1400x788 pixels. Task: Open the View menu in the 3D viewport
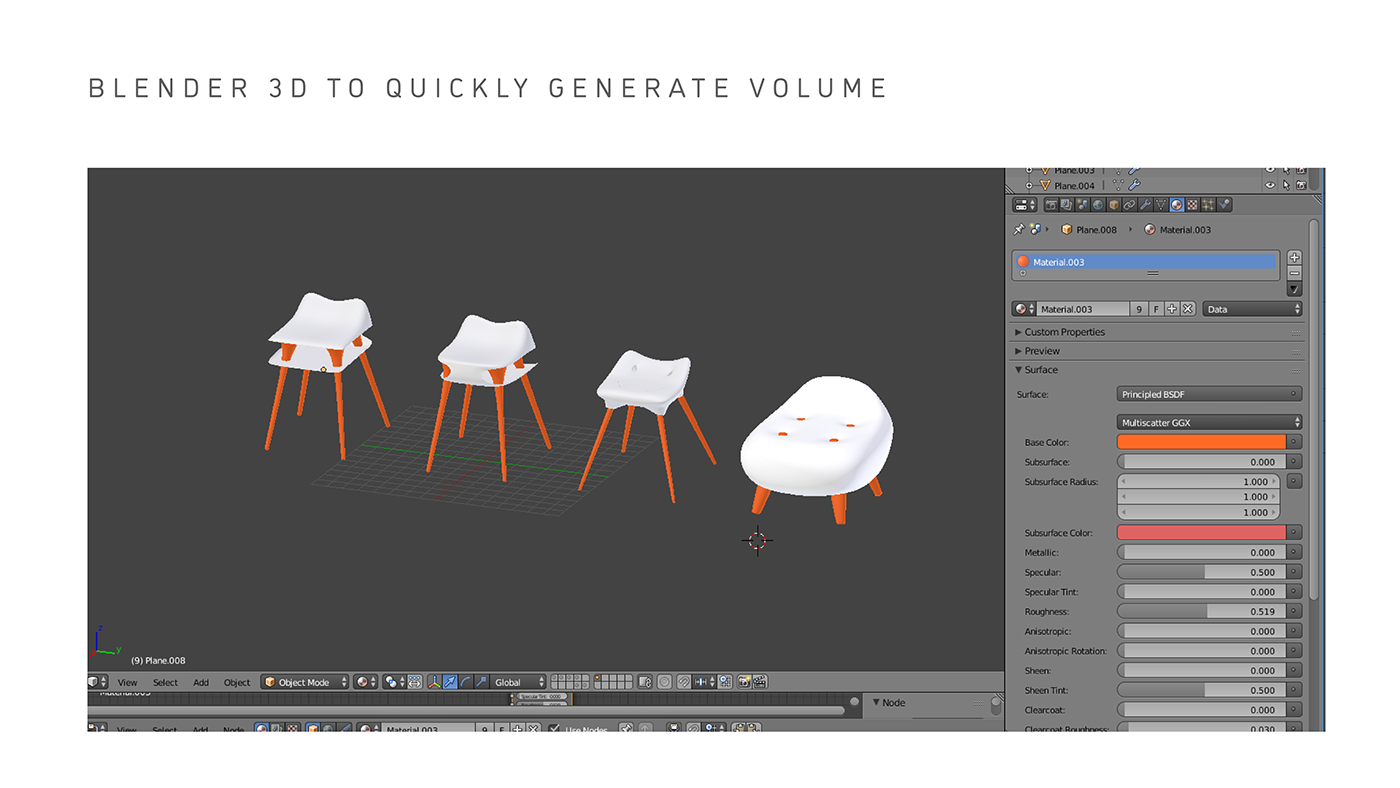coord(127,681)
